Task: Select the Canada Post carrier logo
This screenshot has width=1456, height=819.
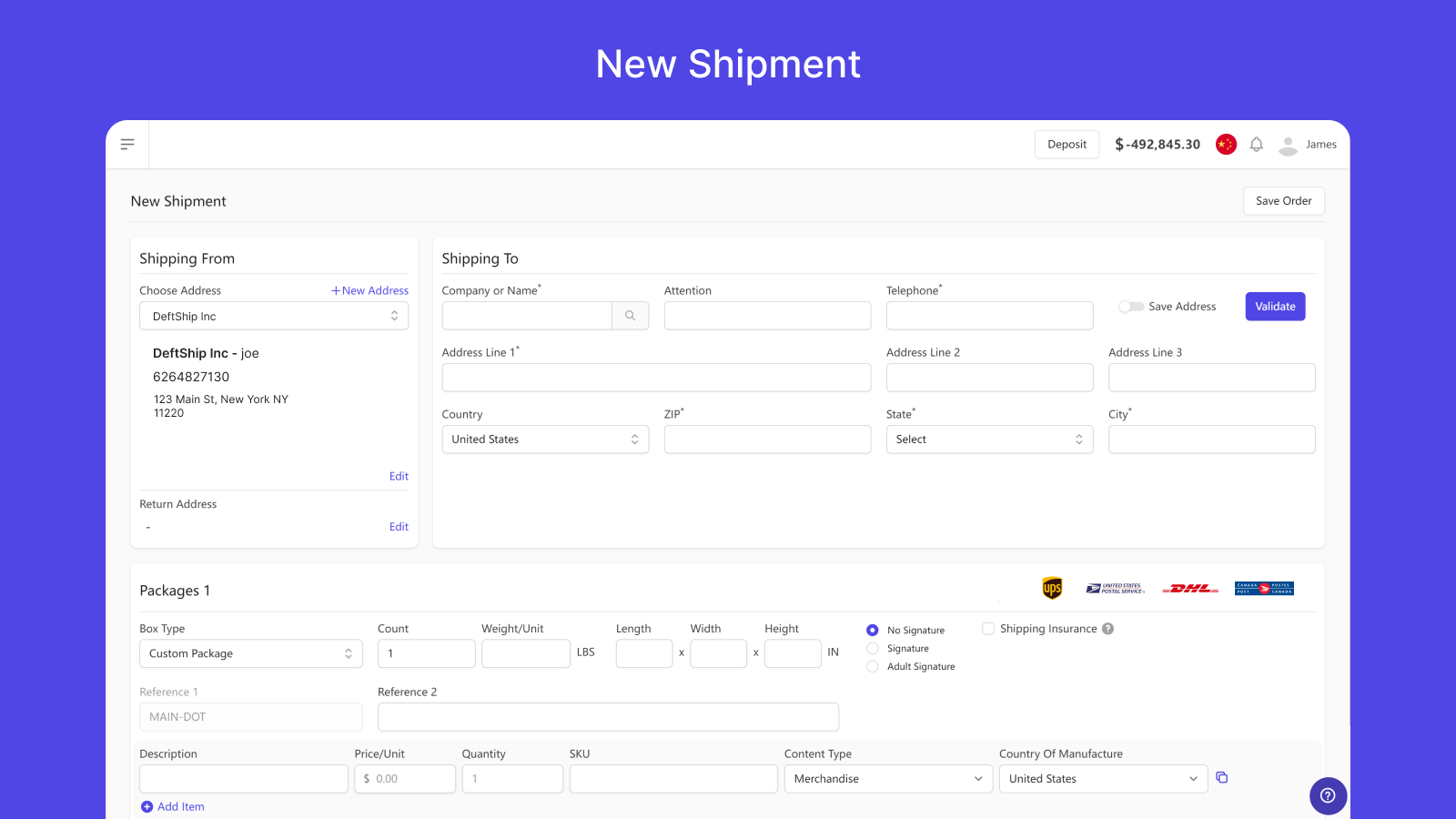Action: coord(1264,589)
